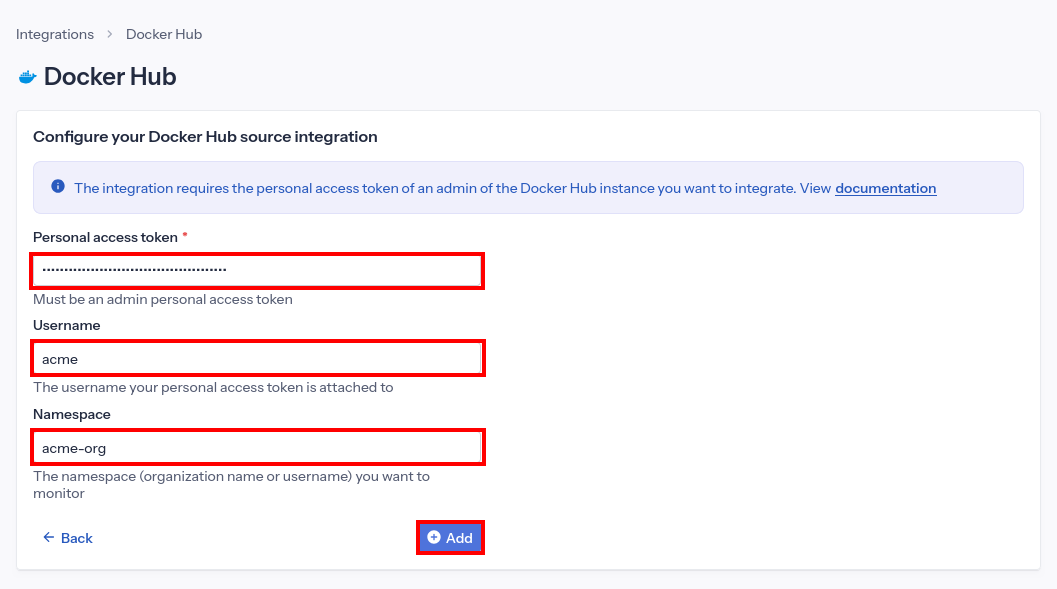This screenshot has width=1057, height=589.
Task: Select the Docker Hub breadcrumb icon area
Action: point(163,33)
